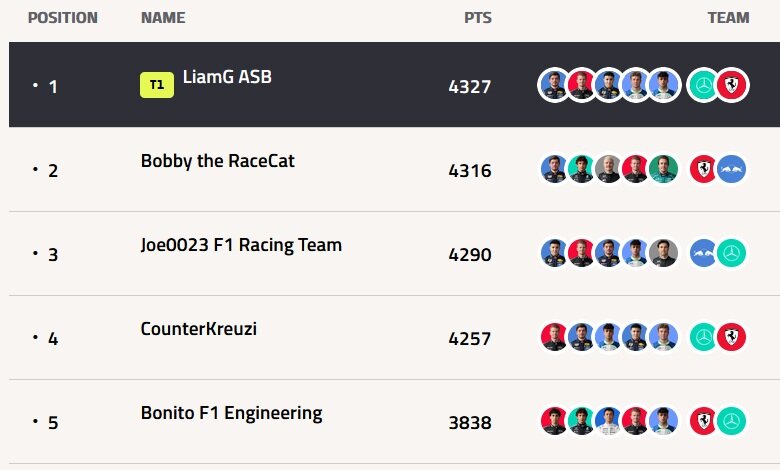Image resolution: width=780 pixels, height=470 pixels.
Task: Open the LiamG ASB team name
Action: [x=227, y=77]
